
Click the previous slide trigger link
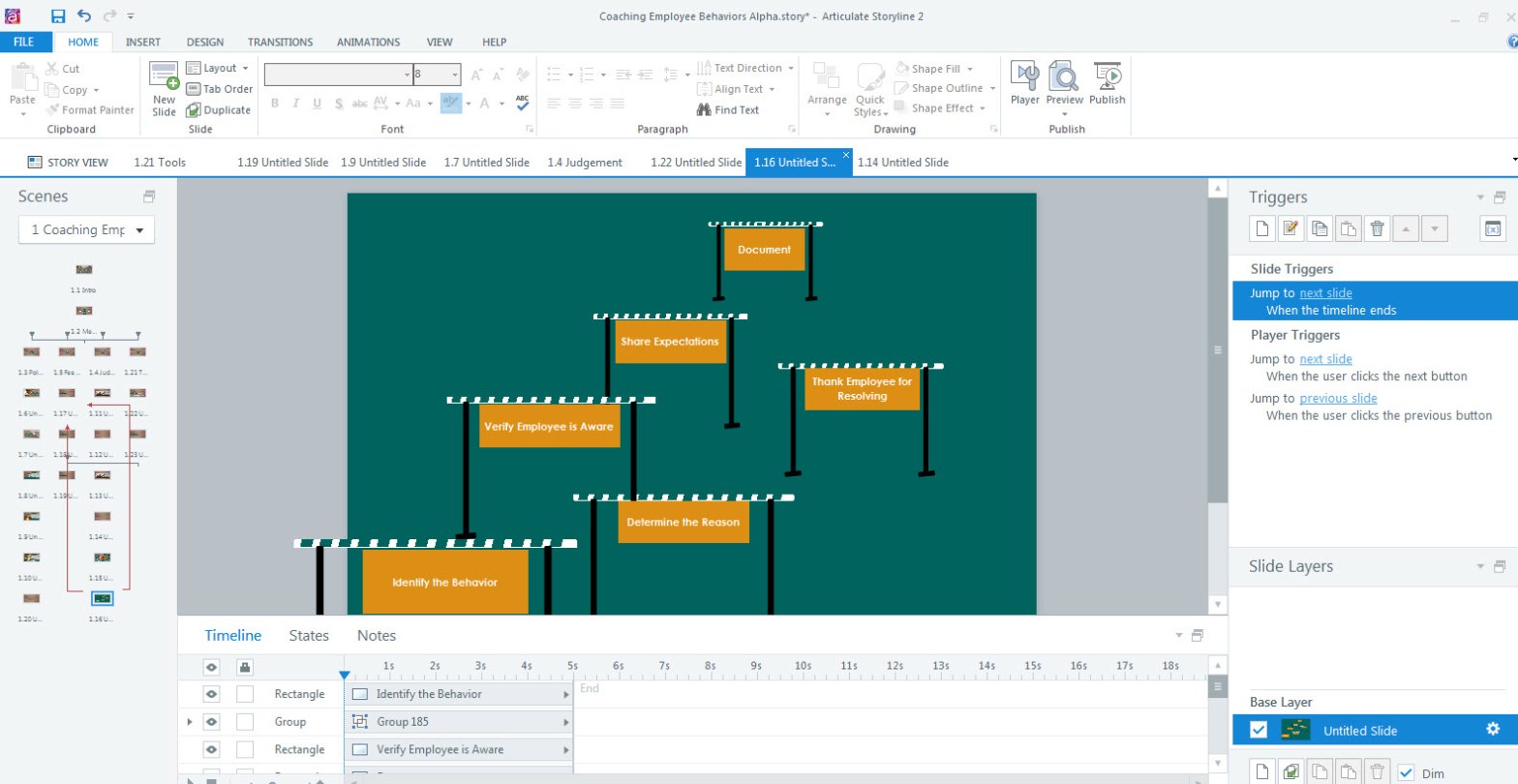1338,398
